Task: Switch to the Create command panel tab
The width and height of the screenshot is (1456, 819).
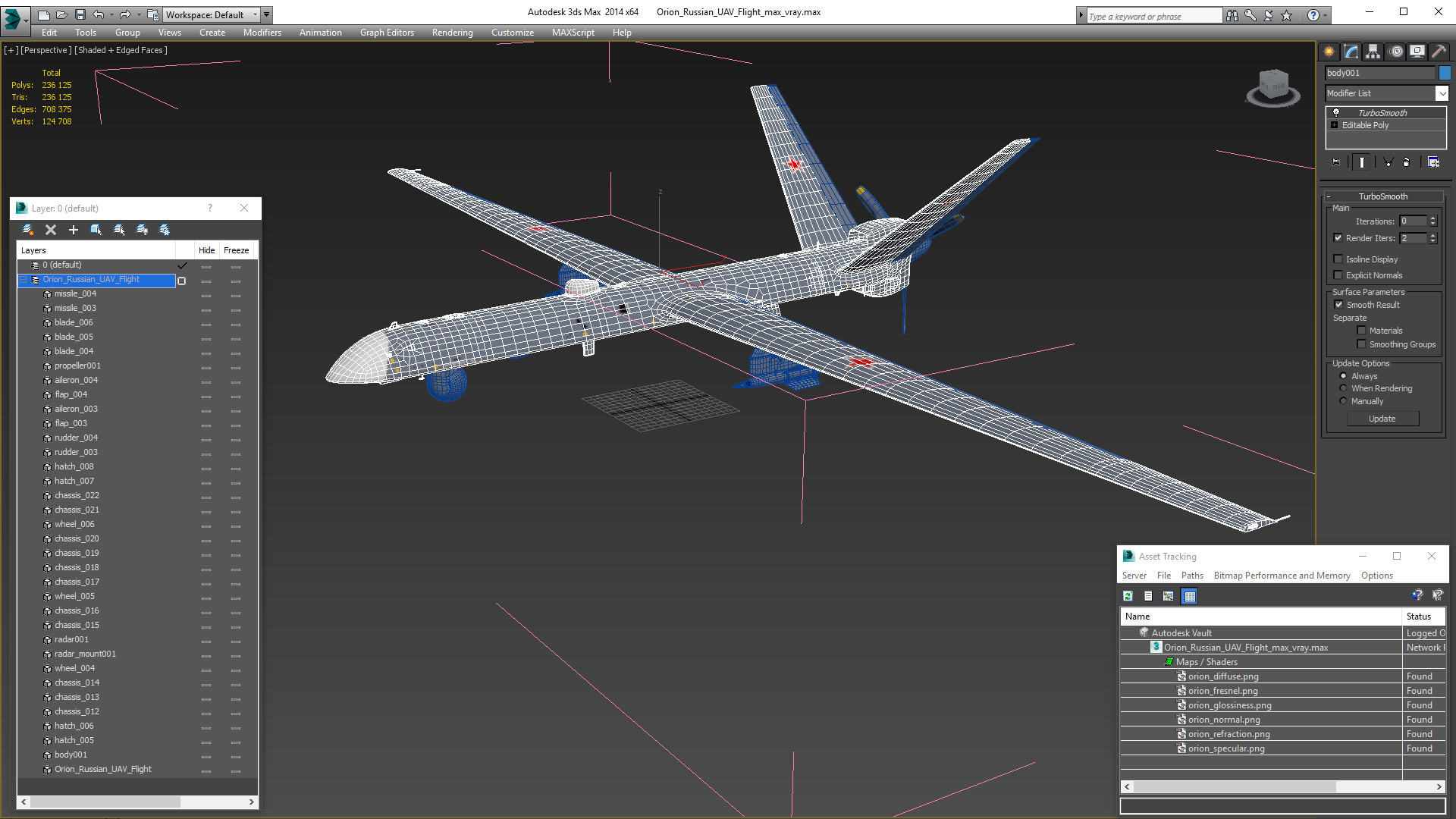Action: [x=1329, y=52]
